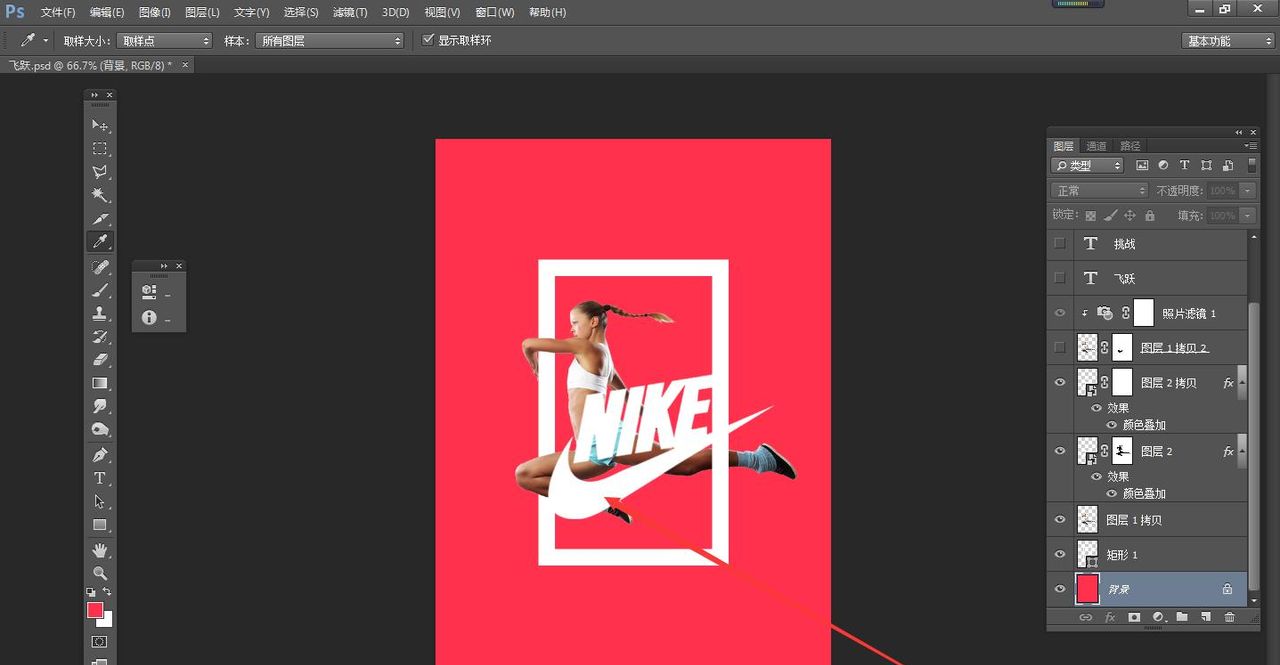The height and width of the screenshot is (665, 1280).
Task: Hide the 矩形 1 layer
Action: coord(1060,555)
